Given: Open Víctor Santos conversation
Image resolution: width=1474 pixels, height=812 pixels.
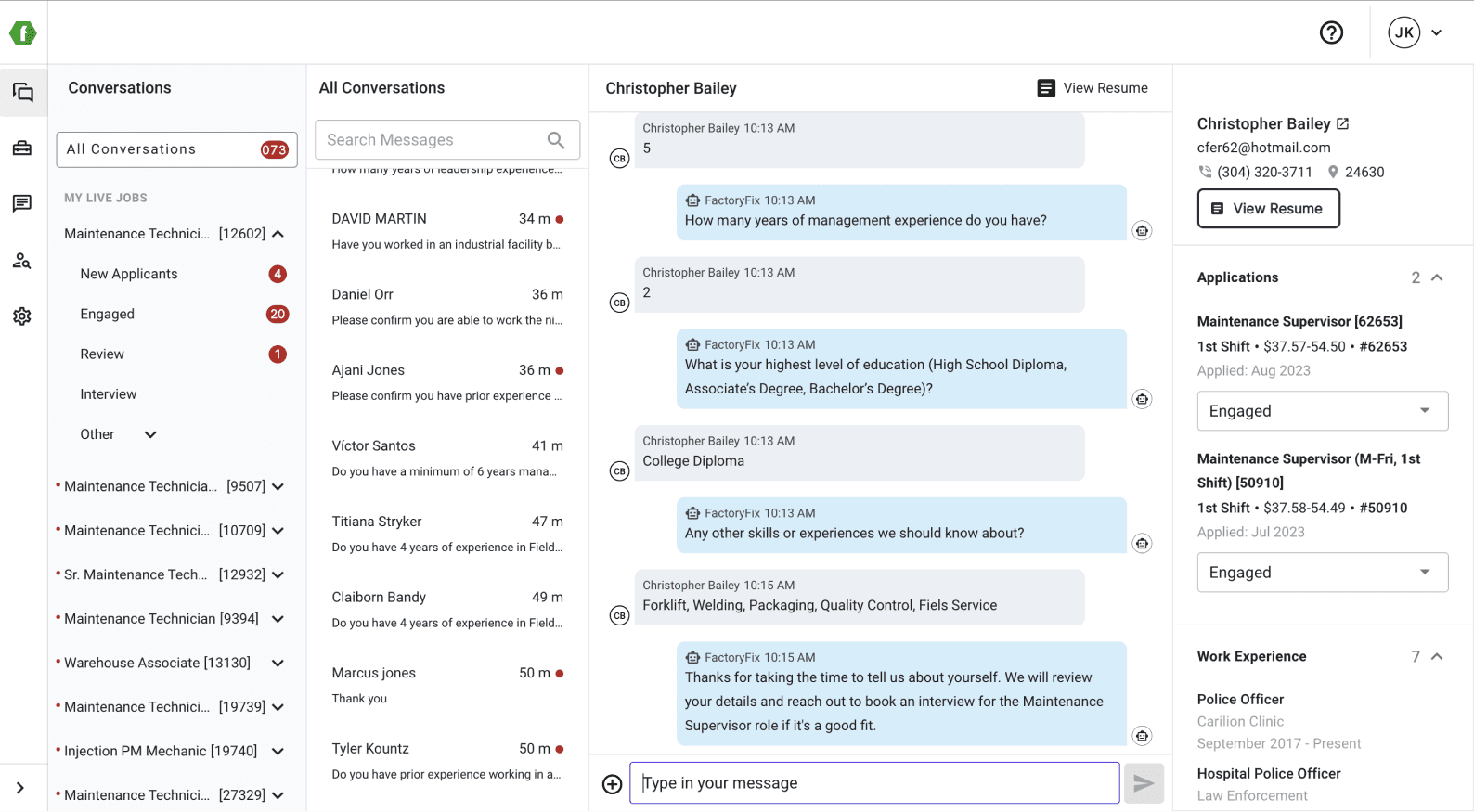Looking at the screenshot, I should [447, 458].
